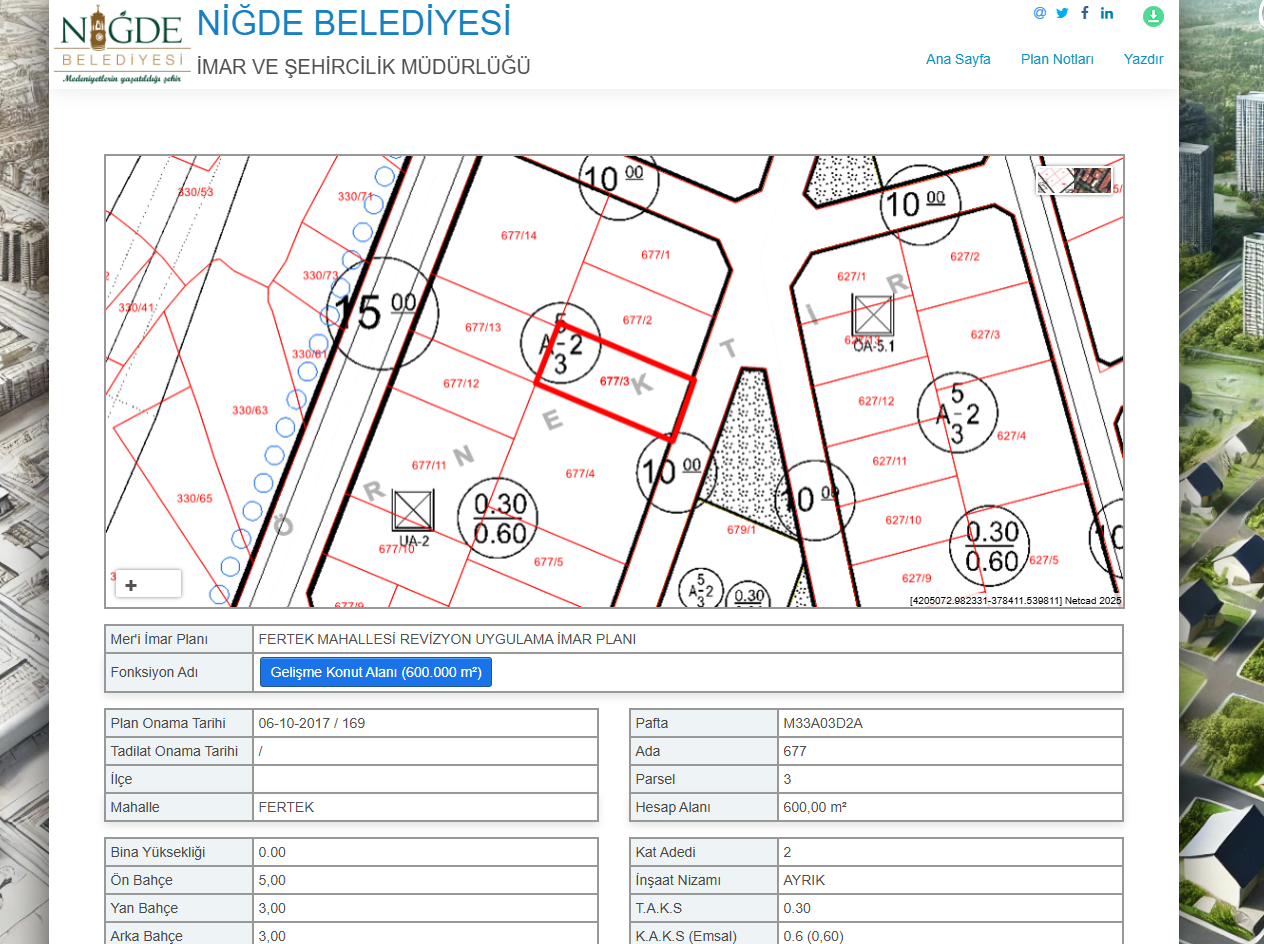Screen dimensions: 1264x944
Task: Click parcel 330/65 on the map
Action: click(194, 498)
